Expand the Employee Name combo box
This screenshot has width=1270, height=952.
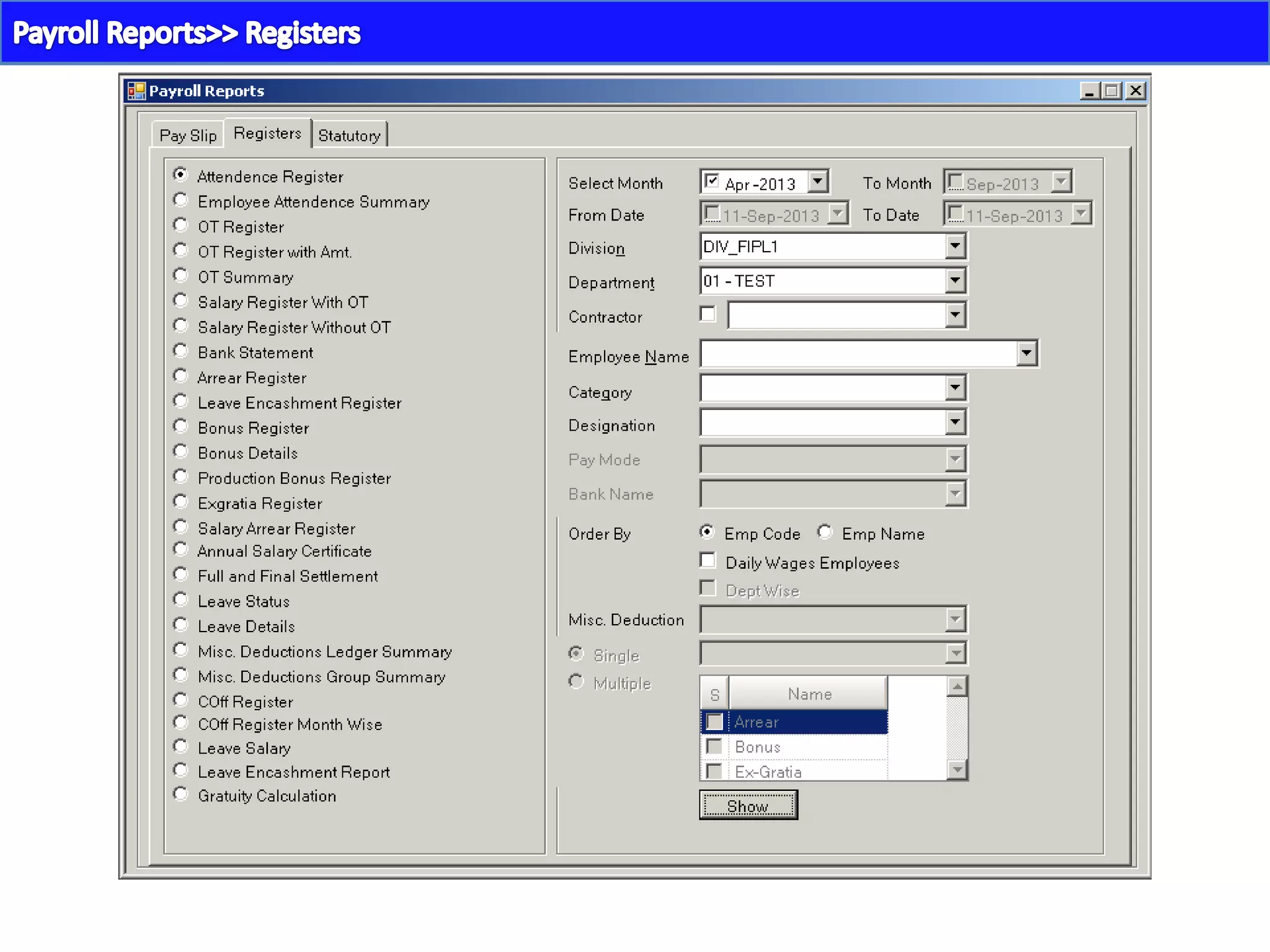[x=1026, y=353]
